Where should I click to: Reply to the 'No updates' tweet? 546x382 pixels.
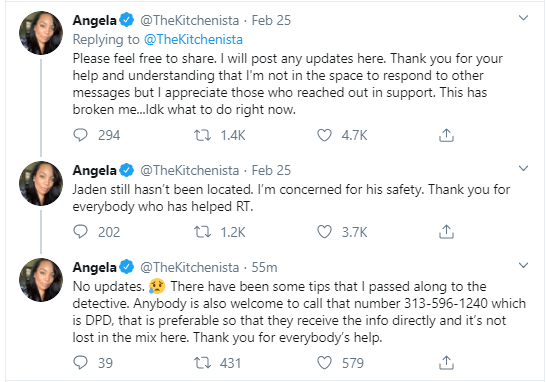80,362
